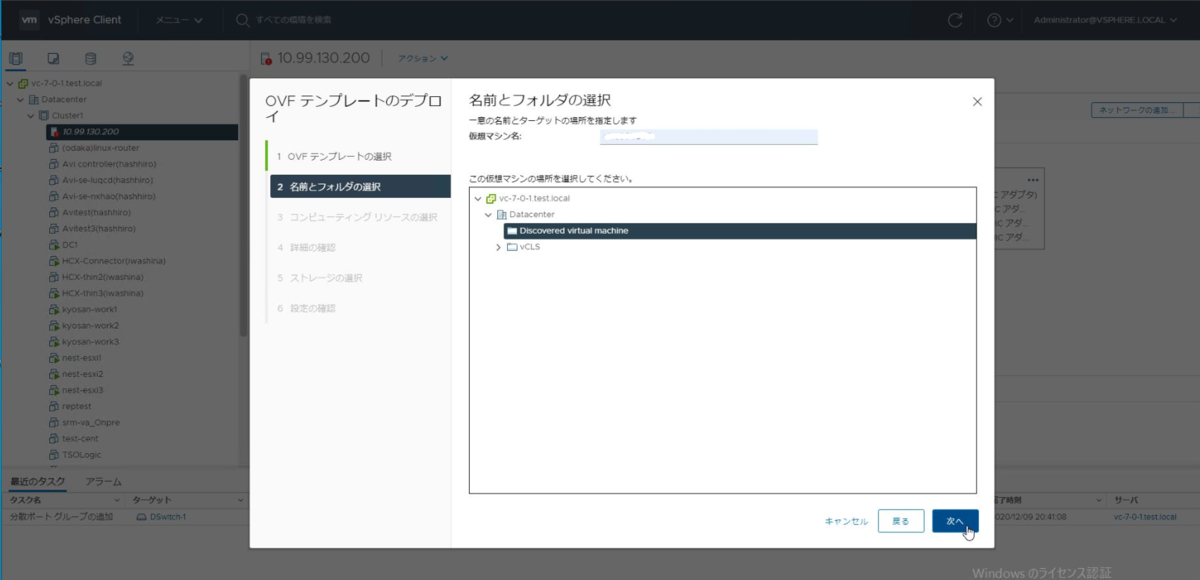Click VM icon next to DC1
The width and height of the screenshot is (1200, 580).
(x=55, y=244)
